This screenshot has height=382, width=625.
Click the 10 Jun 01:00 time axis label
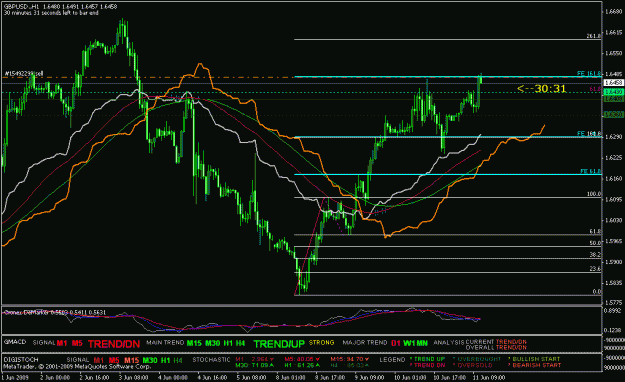[410, 377]
